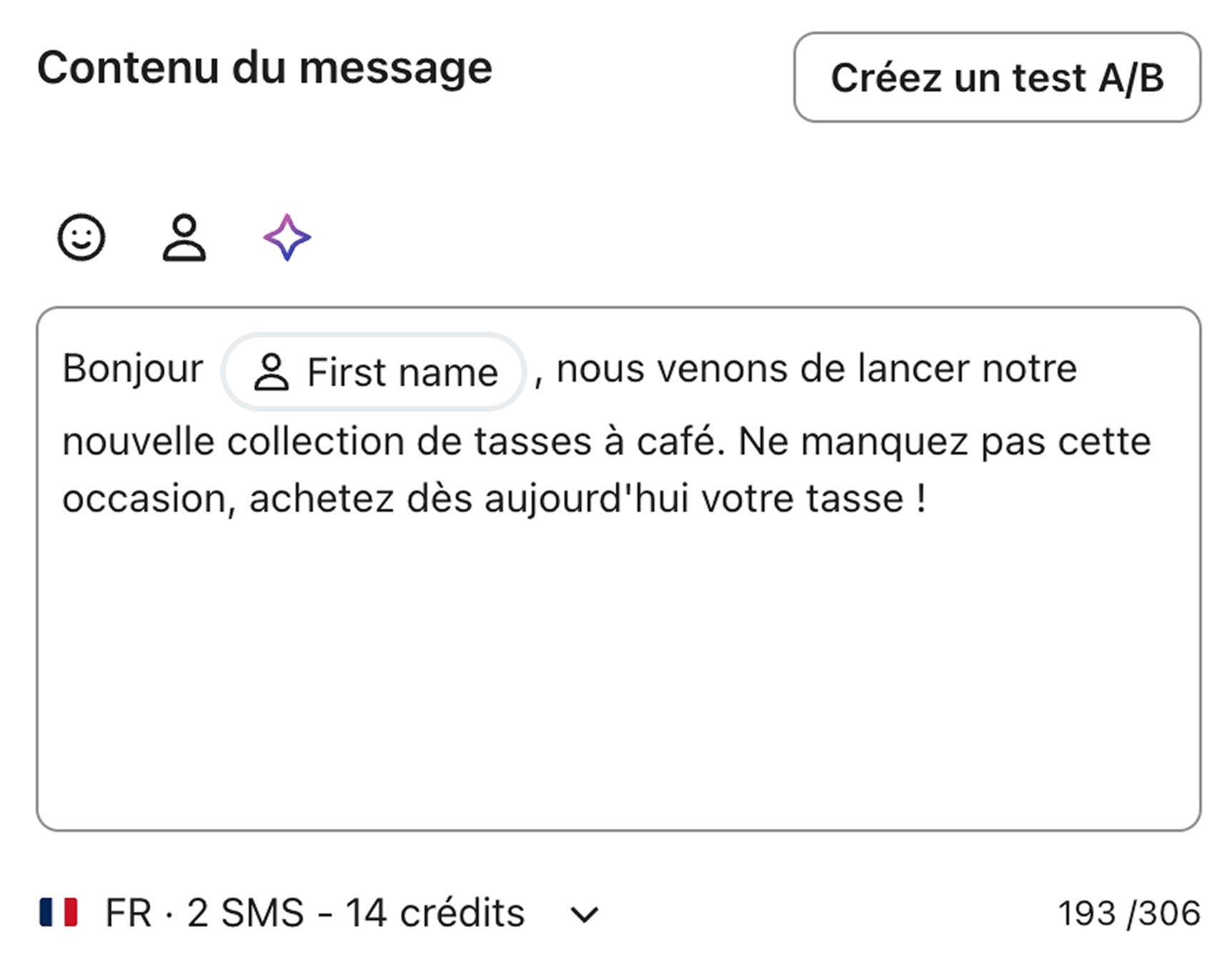Screen dimensions: 1232x975
Task: Click the 193 /306 character counter
Action: coord(1129,912)
